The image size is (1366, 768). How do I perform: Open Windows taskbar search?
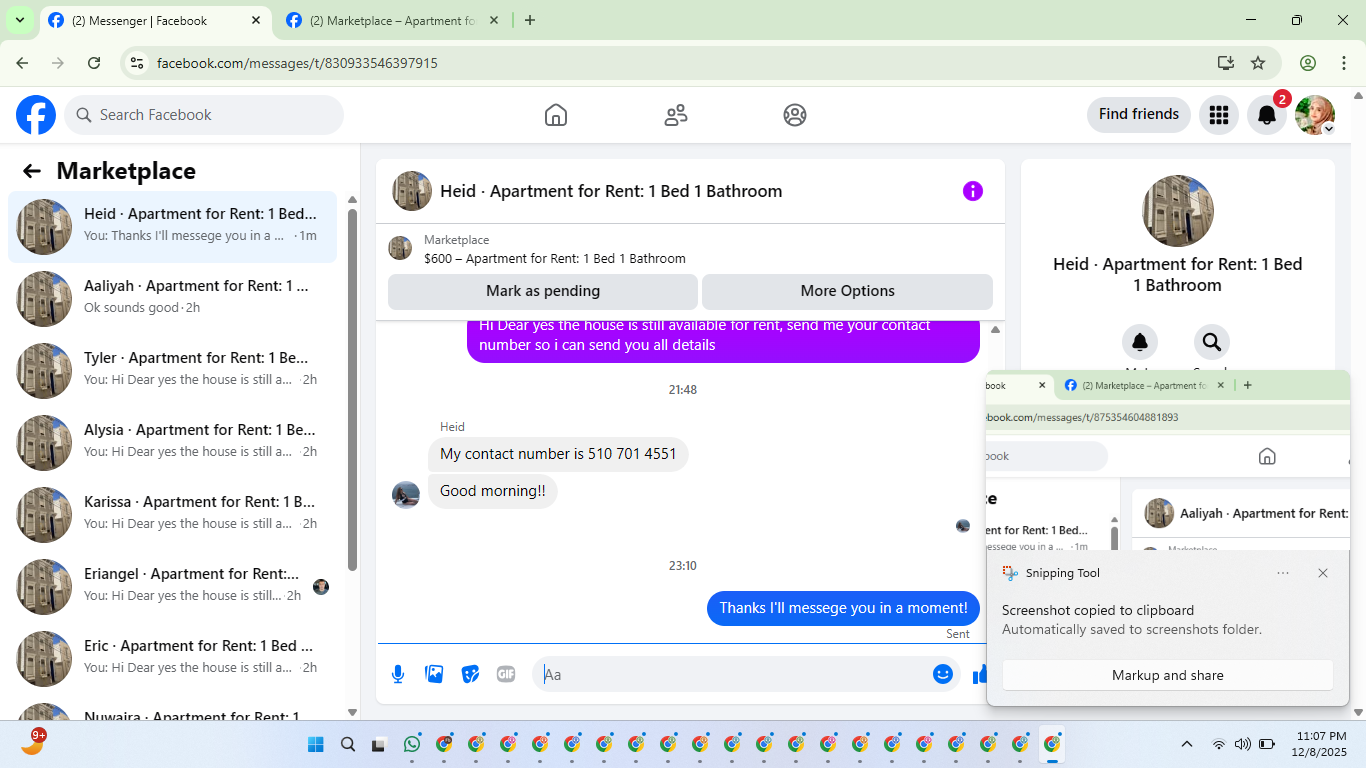[x=348, y=744]
